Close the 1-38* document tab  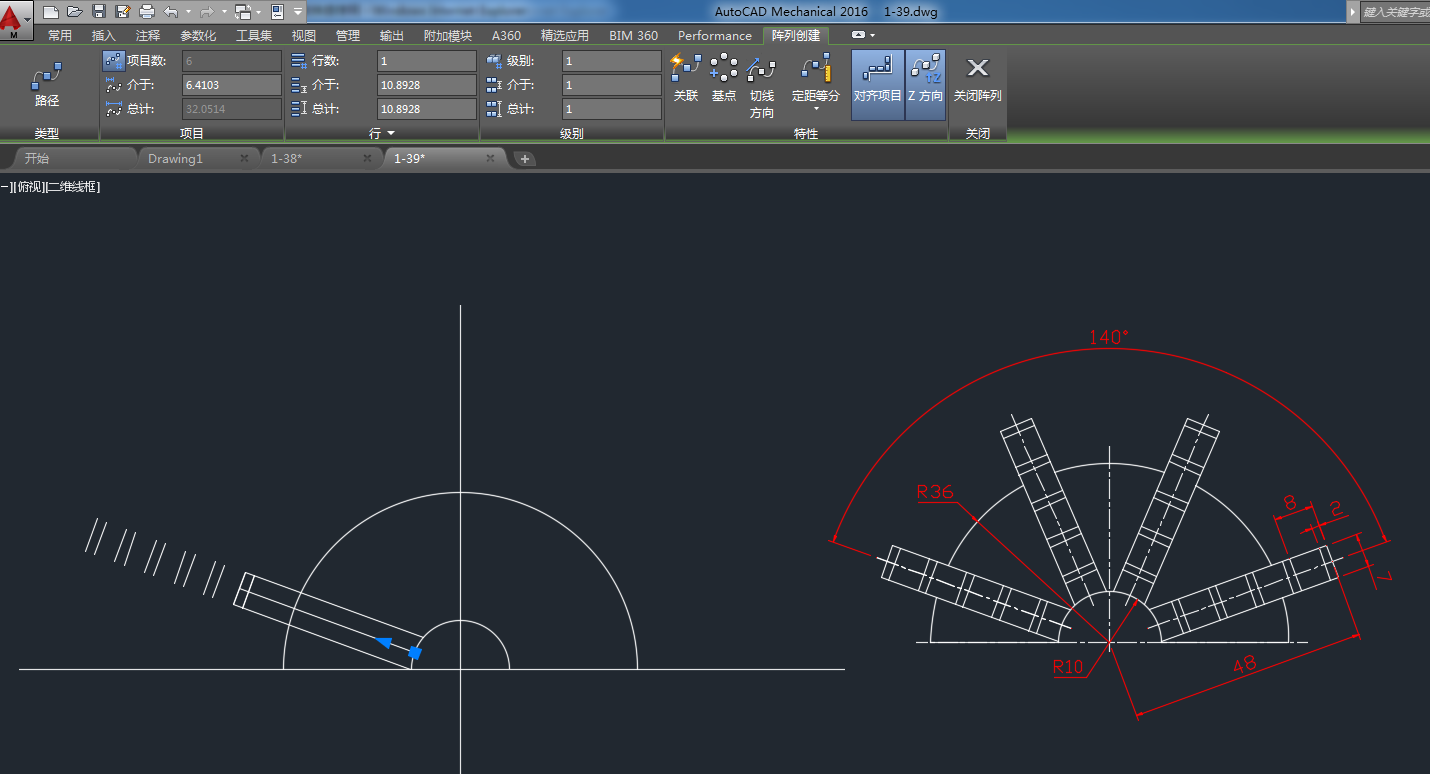coord(368,158)
